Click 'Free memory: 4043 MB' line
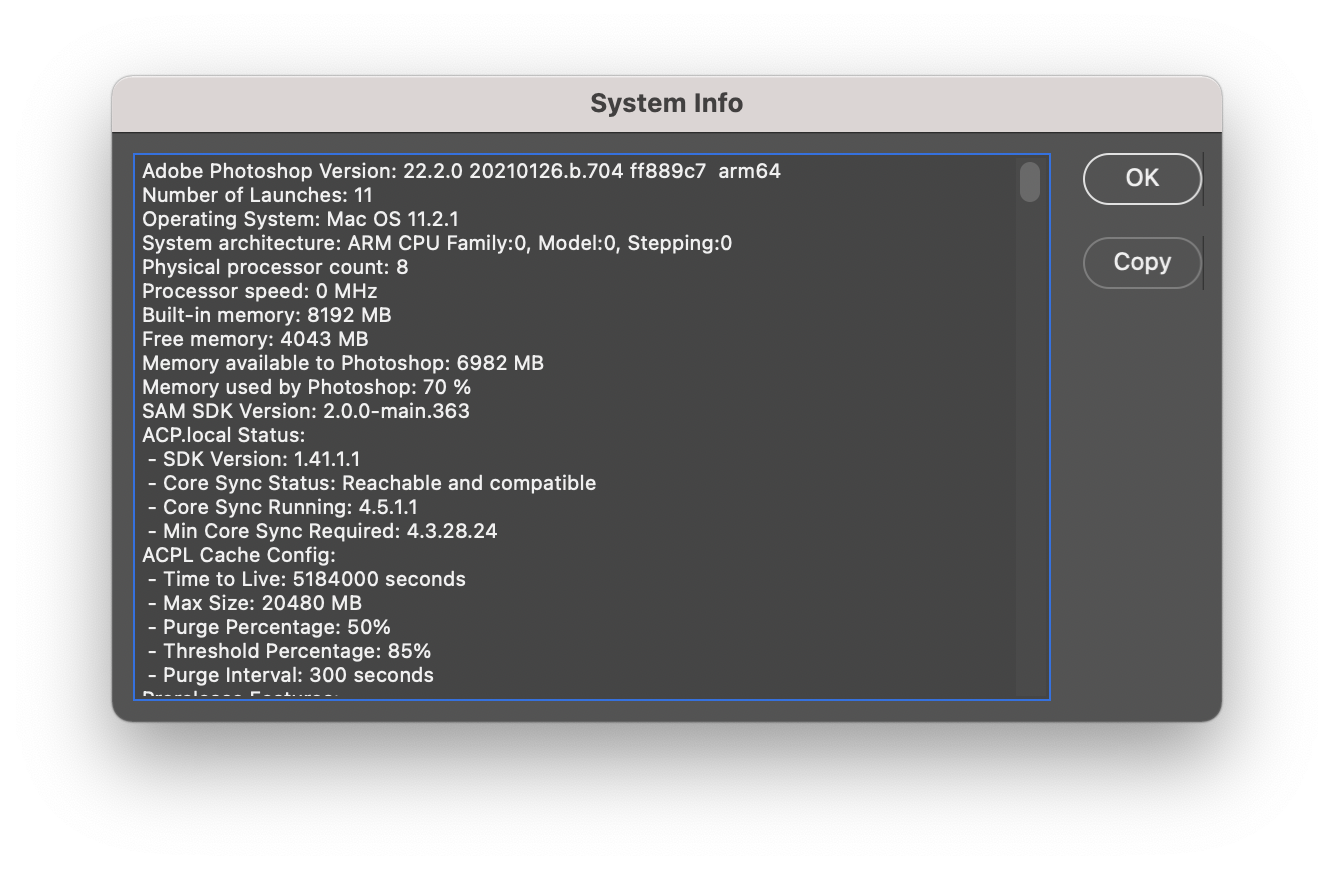Viewport: 1334px width, 870px height. click(x=255, y=339)
